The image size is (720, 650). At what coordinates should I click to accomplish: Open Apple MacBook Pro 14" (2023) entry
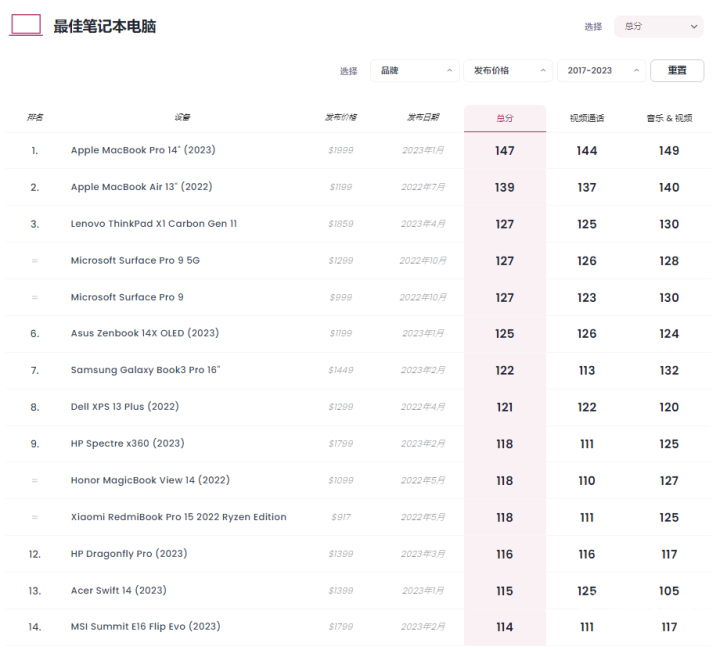click(x=143, y=150)
